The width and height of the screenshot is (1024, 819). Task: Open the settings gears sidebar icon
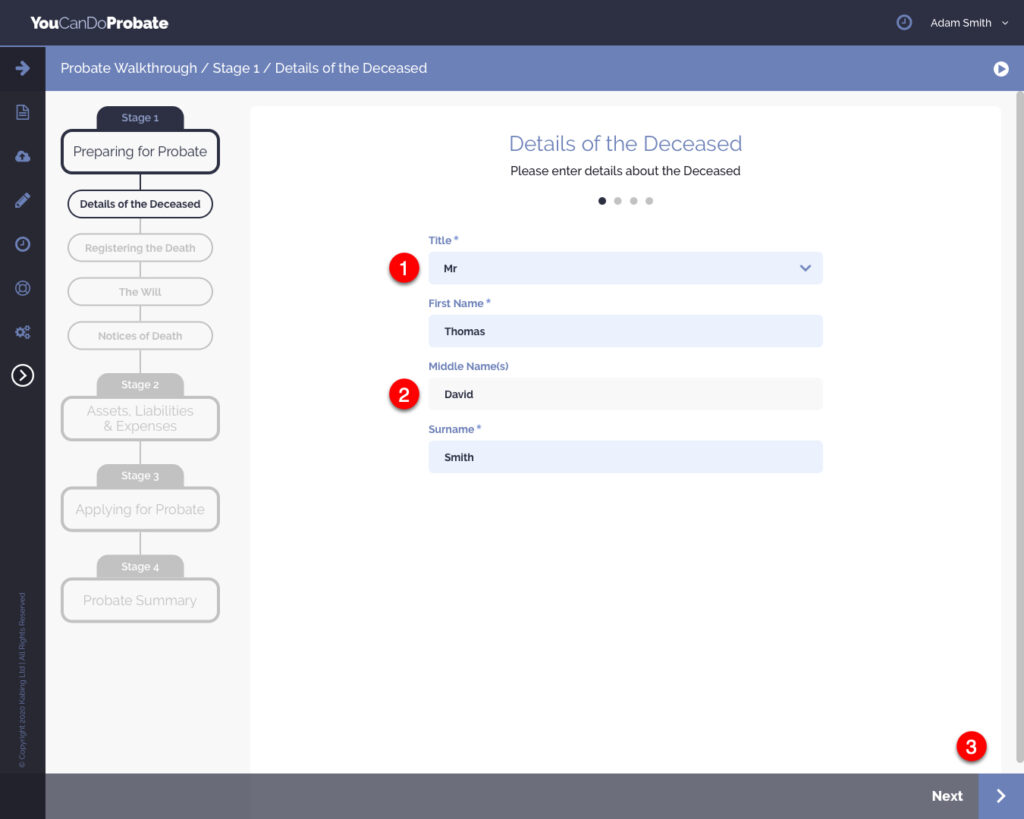pyautogui.click(x=22, y=332)
